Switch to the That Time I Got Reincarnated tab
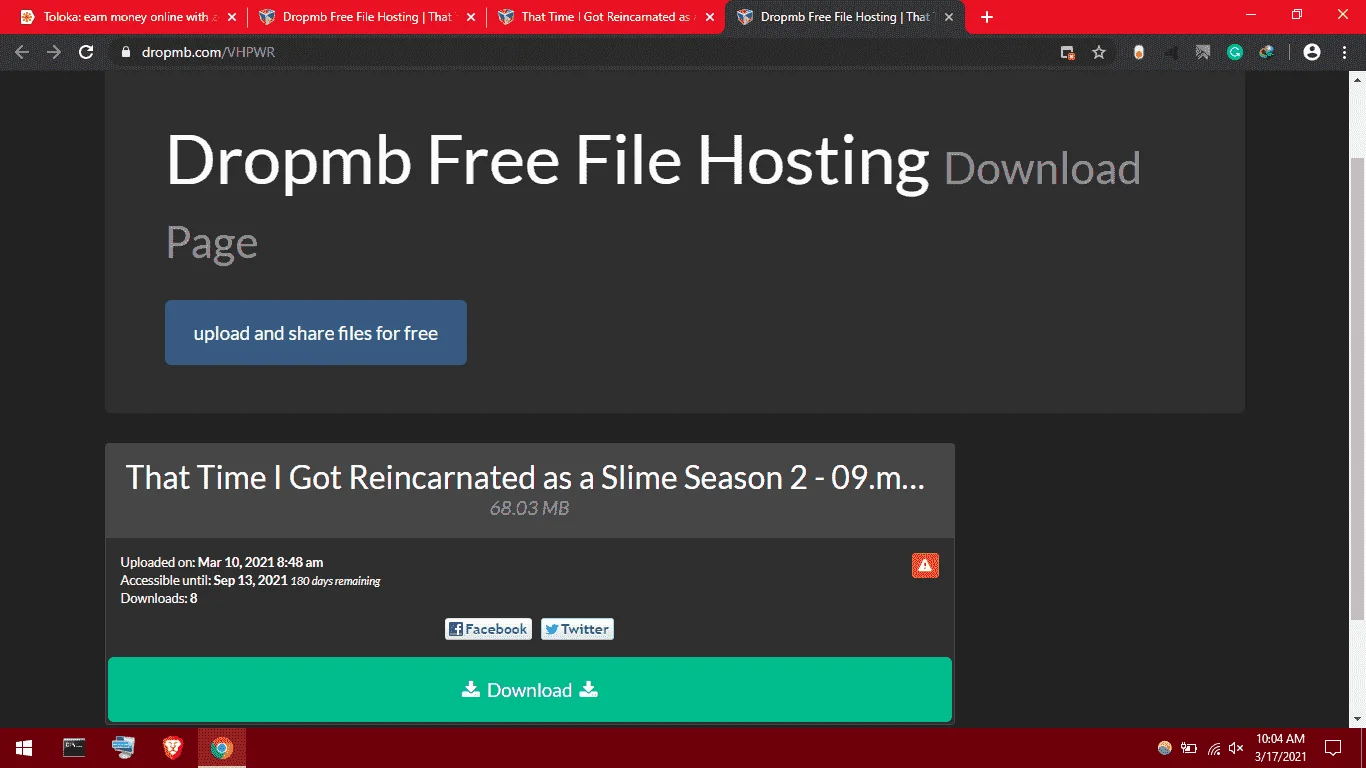Image resolution: width=1366 pixels, height=768 pixels. pos(607,17)
